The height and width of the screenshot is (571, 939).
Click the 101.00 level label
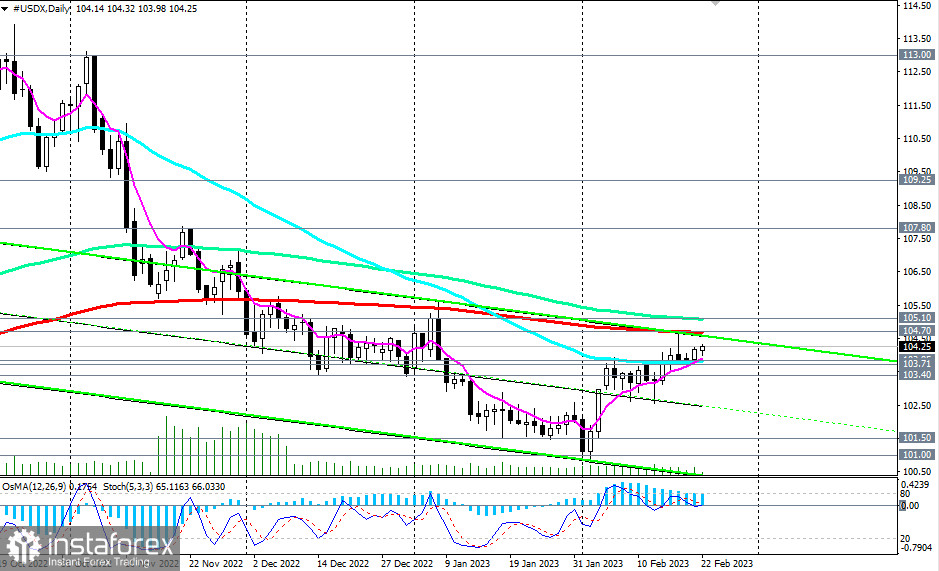coord(917,455)
